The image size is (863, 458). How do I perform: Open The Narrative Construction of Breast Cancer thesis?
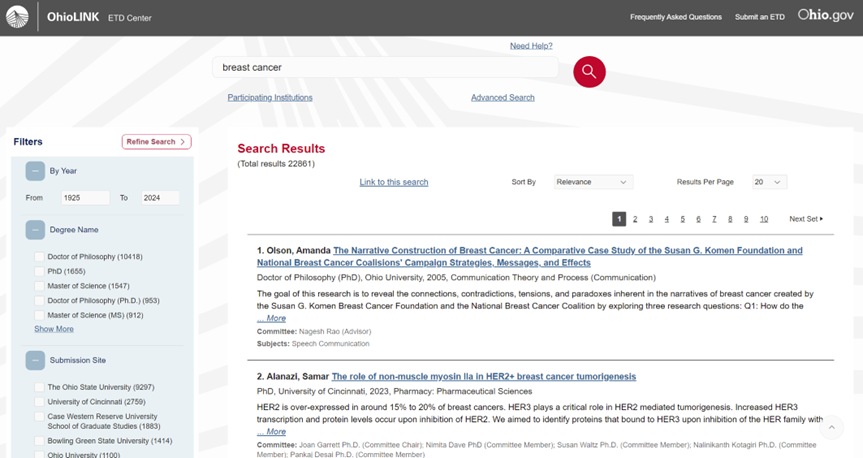(x=529, y=257)
